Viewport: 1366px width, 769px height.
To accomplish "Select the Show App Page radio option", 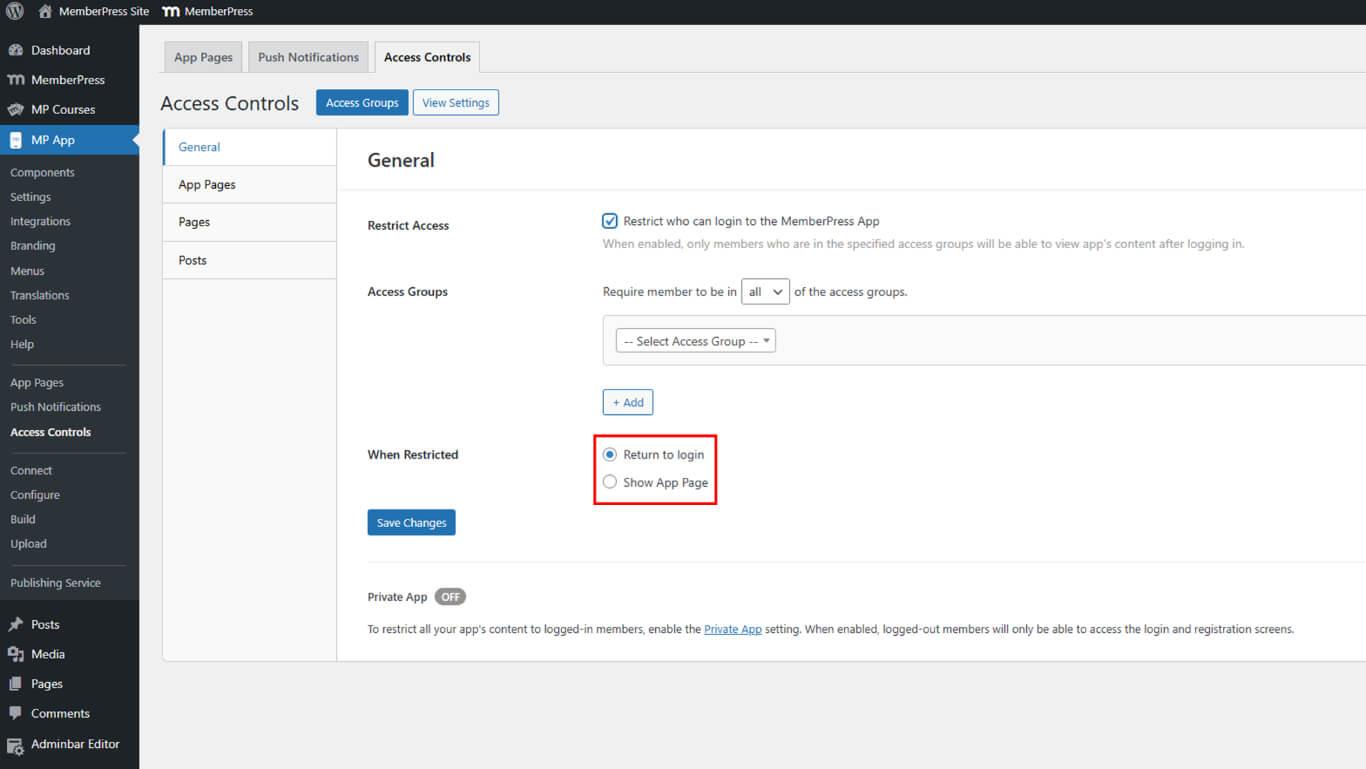I will coord(610,482).
